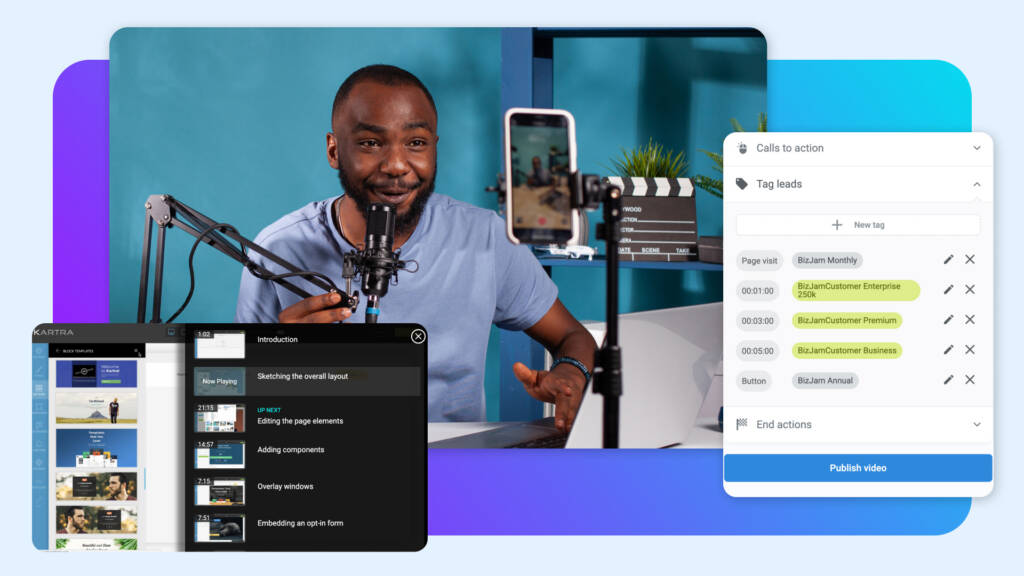Screen dimensions: 1024x576
Task: Edit the BizJam Annual tag row
Action: (948, 379)
